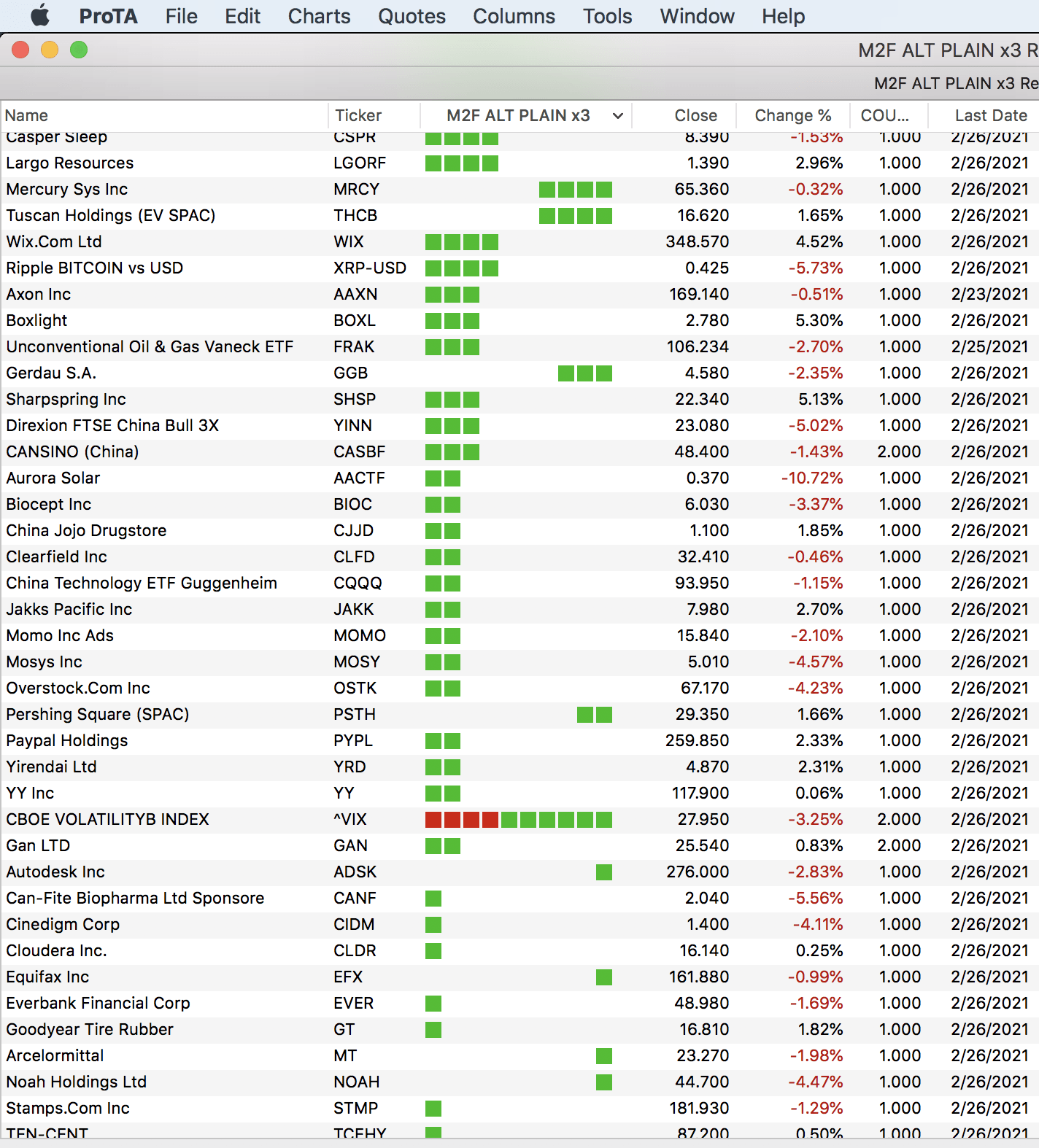Click the YY ticker cell
The image size is (1039, 1148).
click(344, 793)
